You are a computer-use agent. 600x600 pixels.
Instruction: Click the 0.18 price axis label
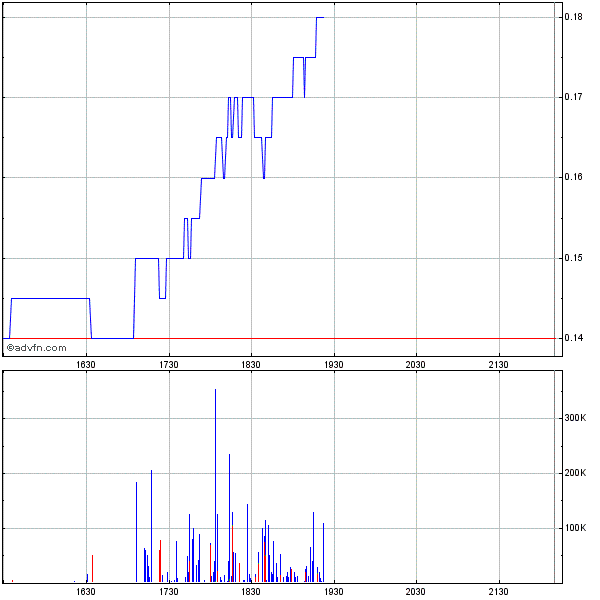click(x=573, y=17)
